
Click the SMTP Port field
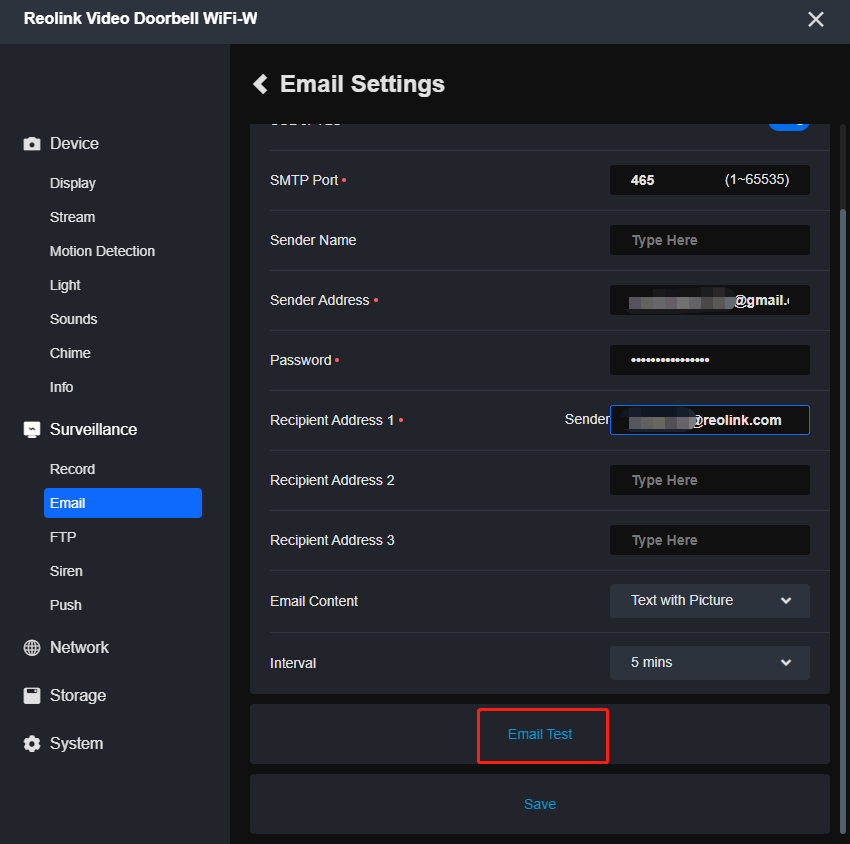(x=710, y=180)
